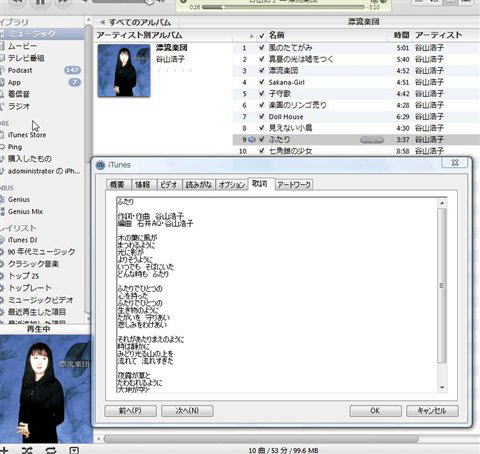Create a new playlist with the plus icon

click(x=4, y=450)
